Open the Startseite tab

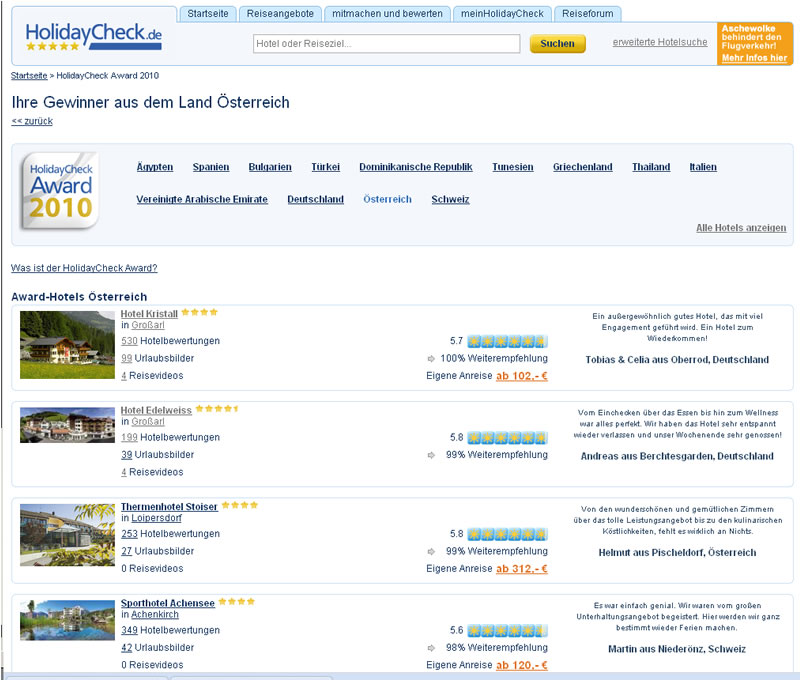[x=208, y=14]
